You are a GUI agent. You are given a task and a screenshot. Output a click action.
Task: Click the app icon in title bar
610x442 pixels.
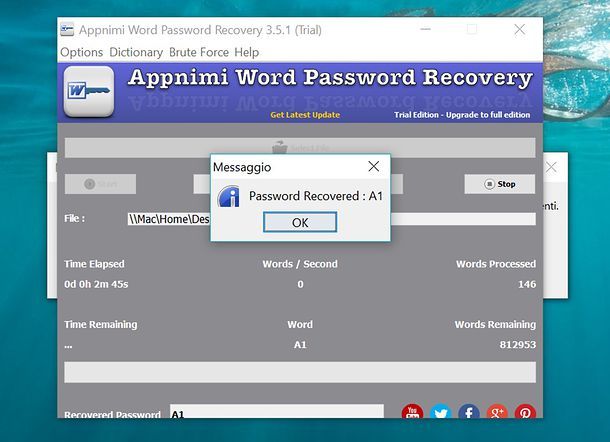(67, 30)
